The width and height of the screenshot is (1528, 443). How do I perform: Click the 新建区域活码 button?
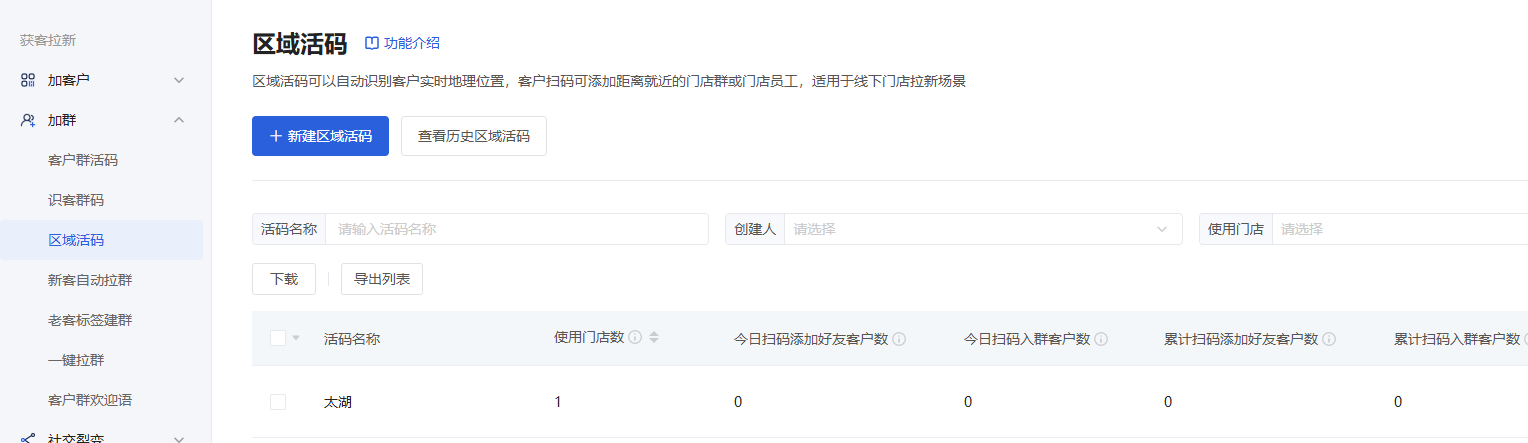(x=320, y=136)
